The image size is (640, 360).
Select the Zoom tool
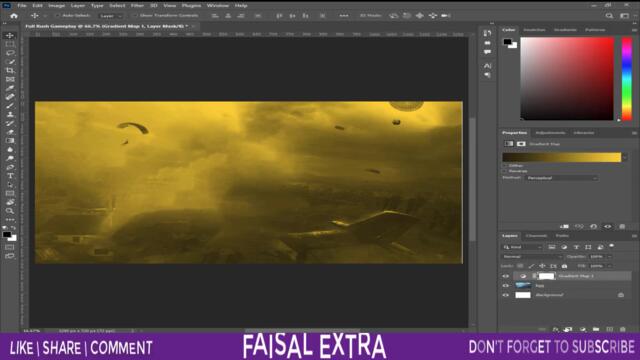coord(10,211)
